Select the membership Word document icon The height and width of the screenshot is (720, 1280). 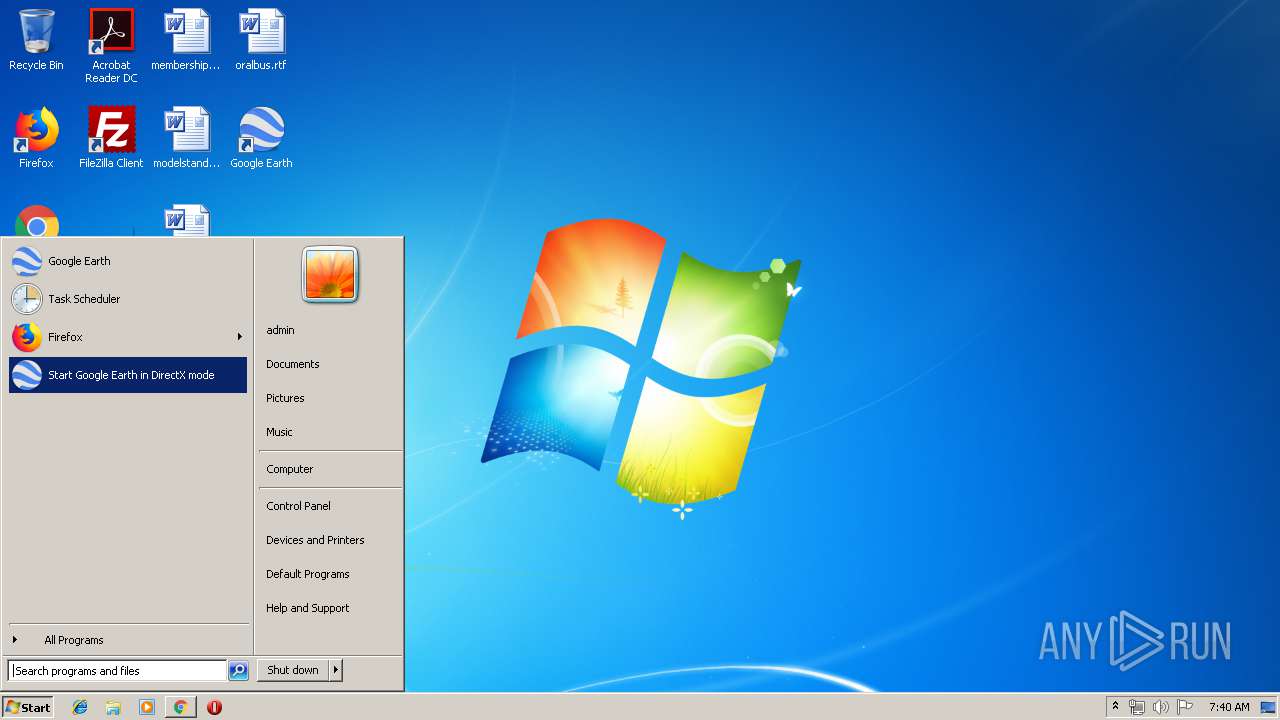[186, 40]
